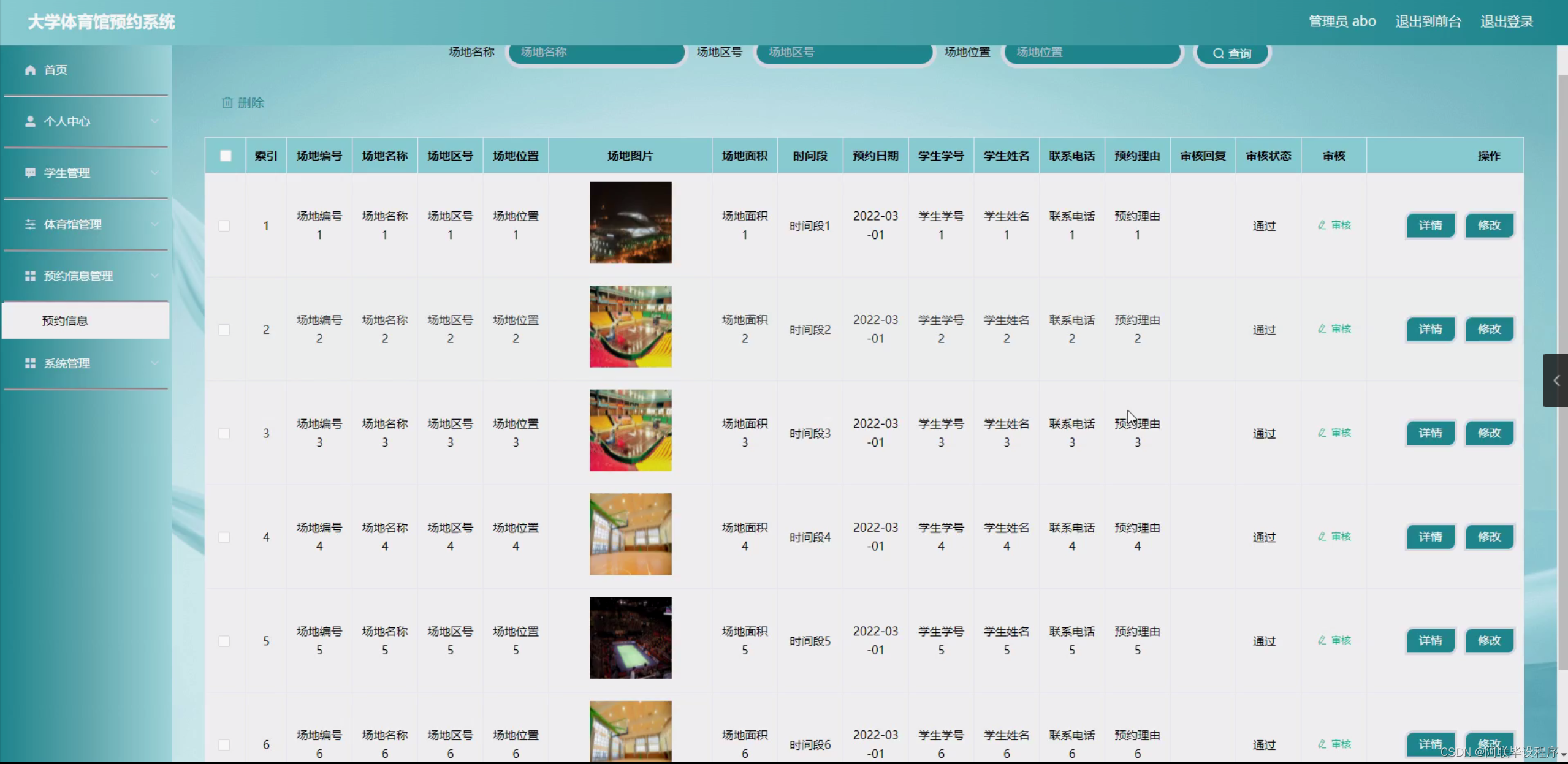Image resolution: width=1568 pixels, height=764 pixels.
Task: Click the trash icon for 删除
Action: click(227, 103)
